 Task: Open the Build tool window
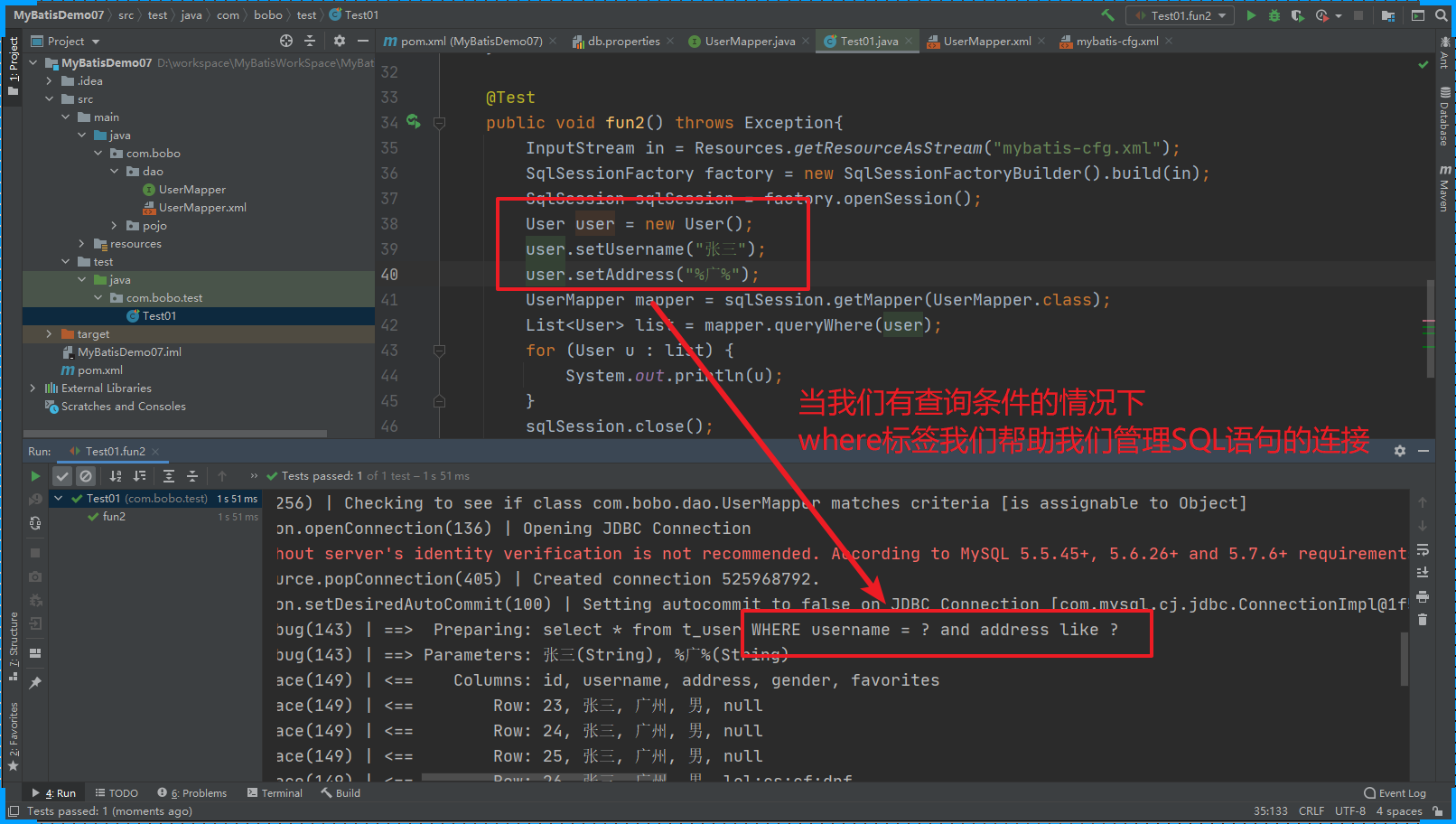click(x=341, y=793)
